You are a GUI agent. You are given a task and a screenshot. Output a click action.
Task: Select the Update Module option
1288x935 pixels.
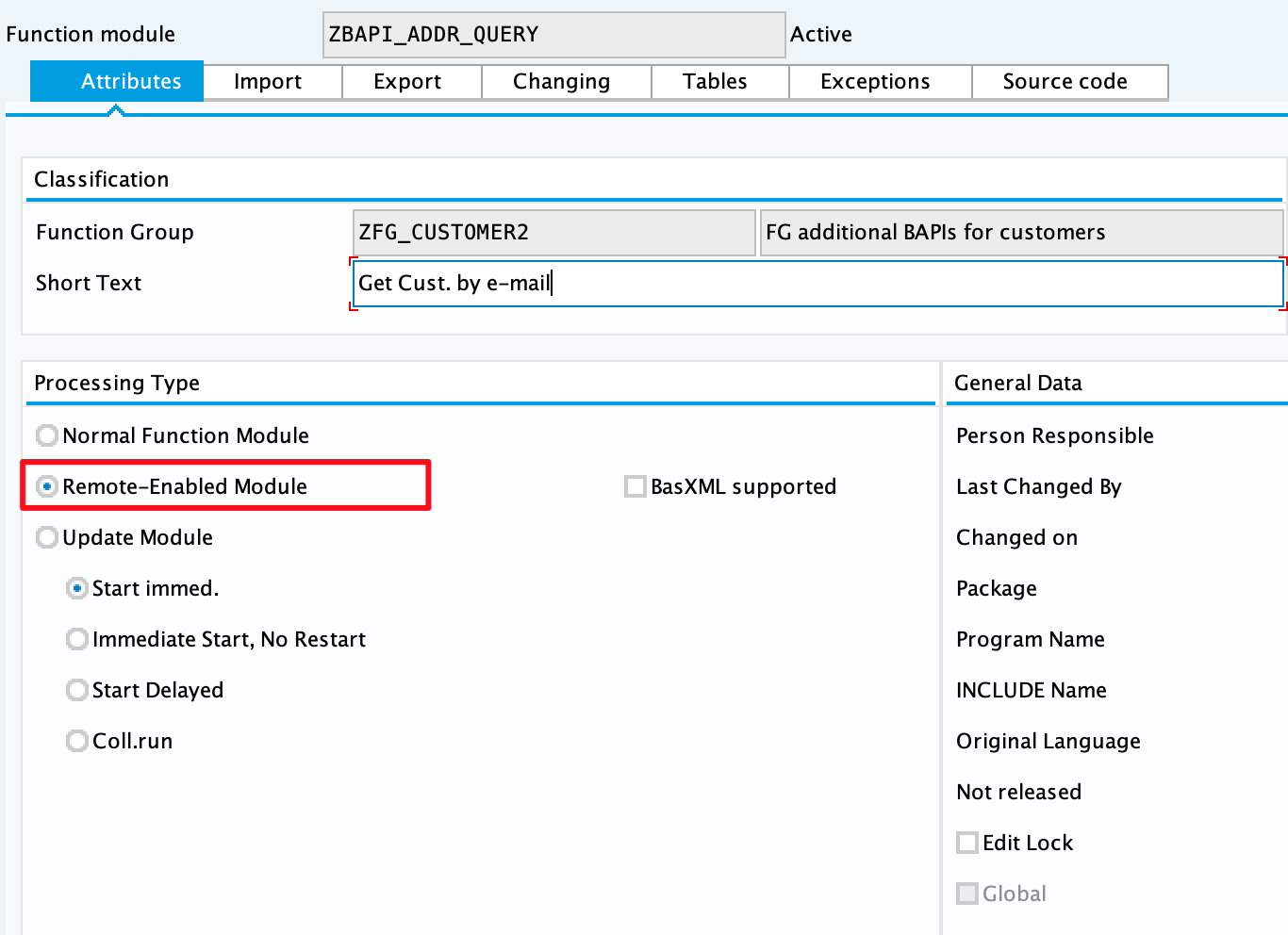(47, 537)
